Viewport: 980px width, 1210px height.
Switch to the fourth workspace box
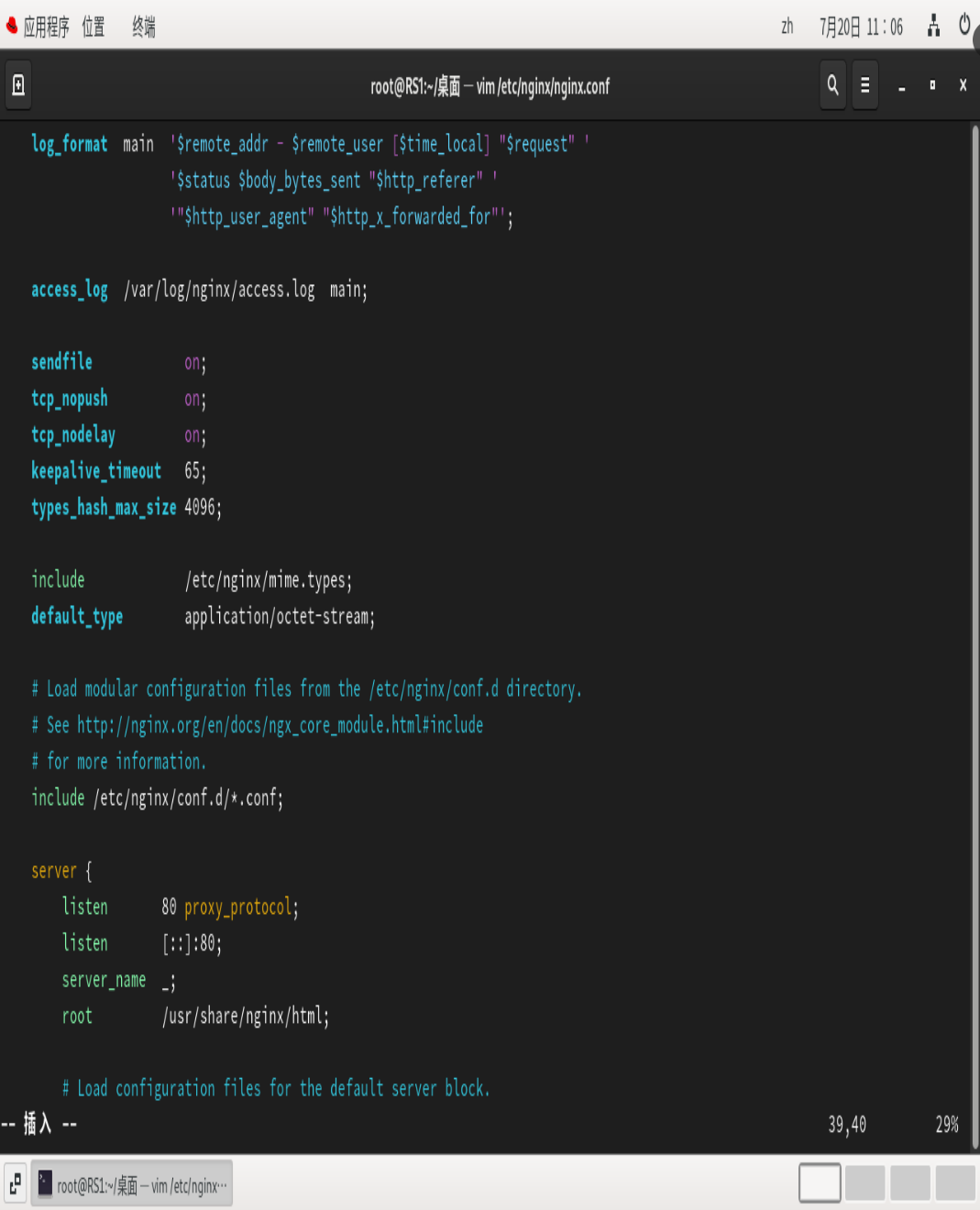(954, 1182)
